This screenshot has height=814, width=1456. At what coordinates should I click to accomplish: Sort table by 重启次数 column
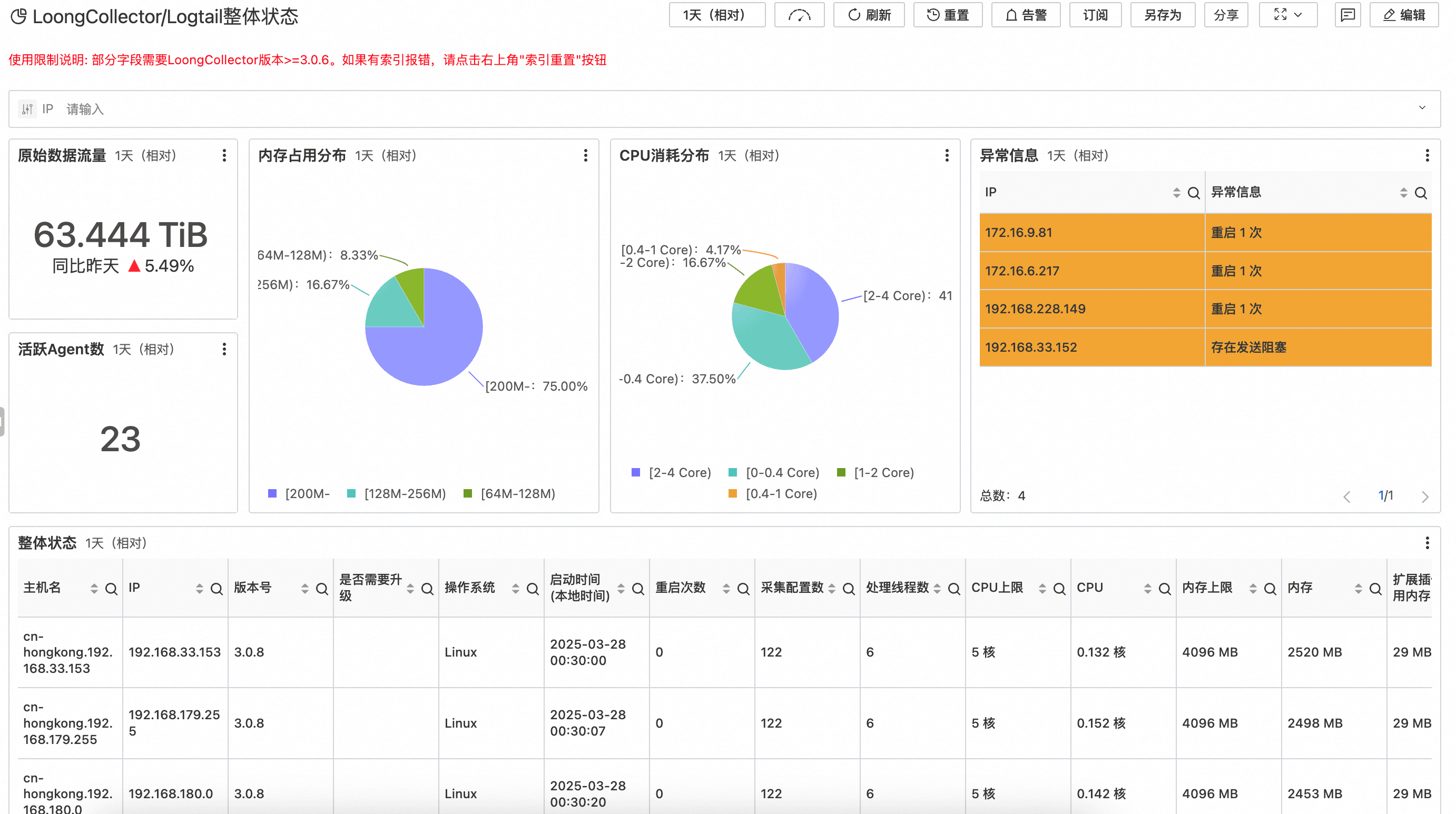pos(726,589)
